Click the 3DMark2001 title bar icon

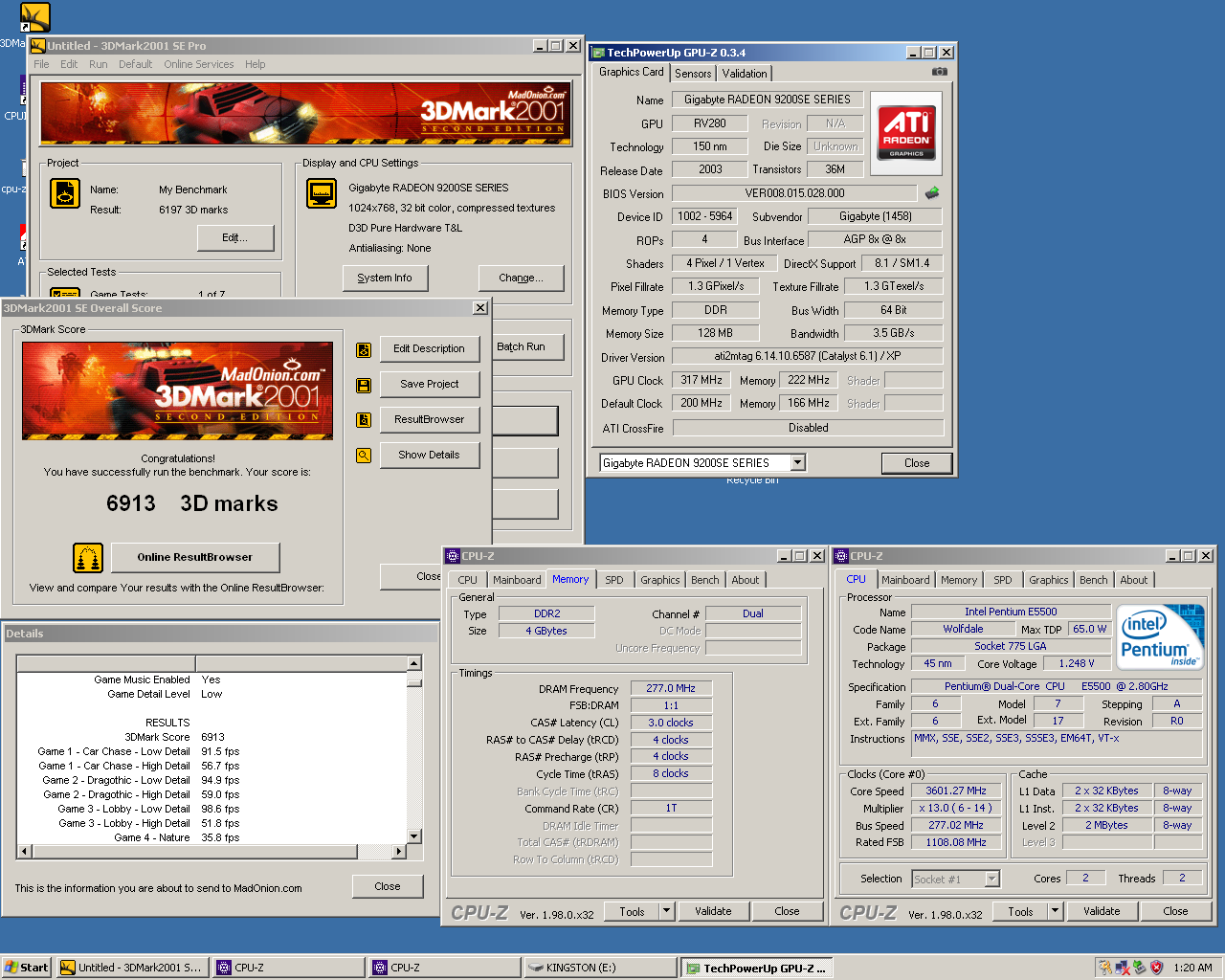pos(38,45)
